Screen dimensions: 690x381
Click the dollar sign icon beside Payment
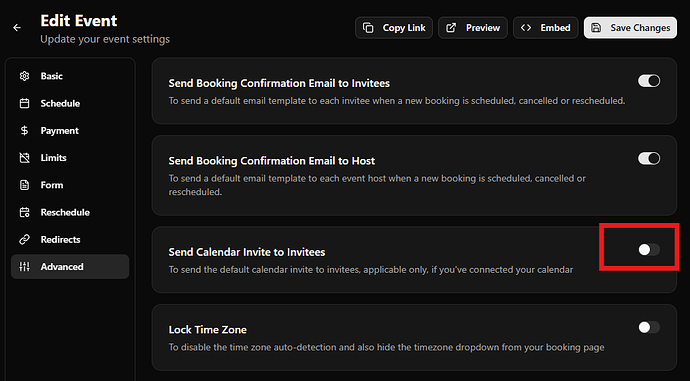click(25, 131)
